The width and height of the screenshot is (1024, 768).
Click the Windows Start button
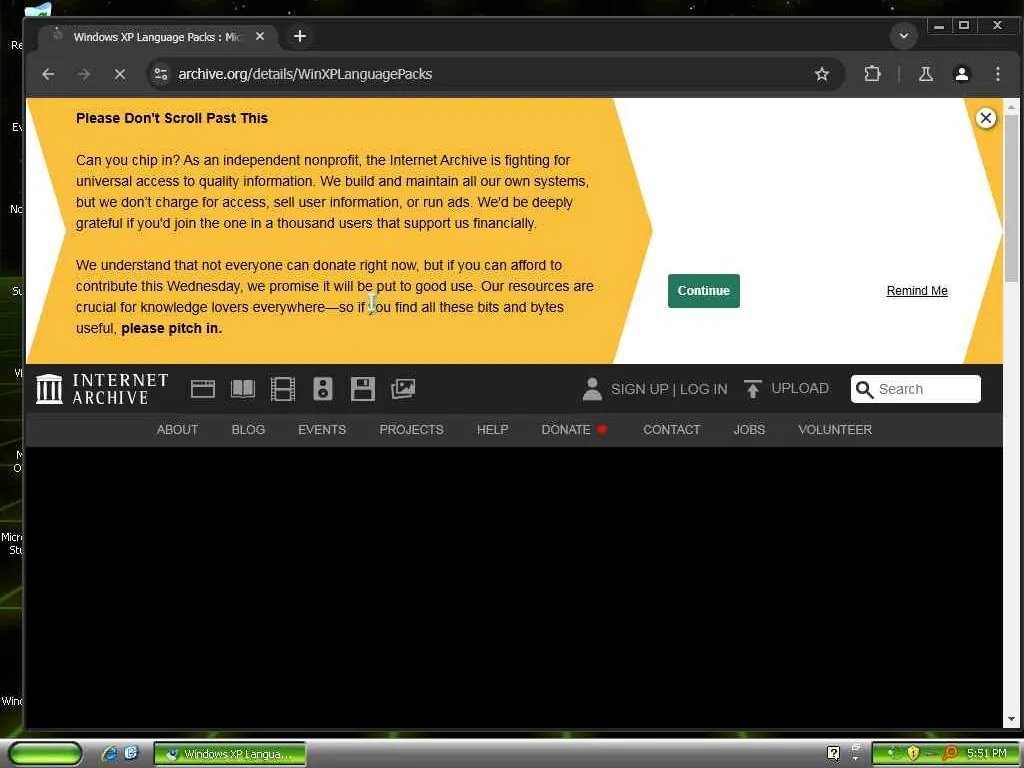(x=45, y=754)
